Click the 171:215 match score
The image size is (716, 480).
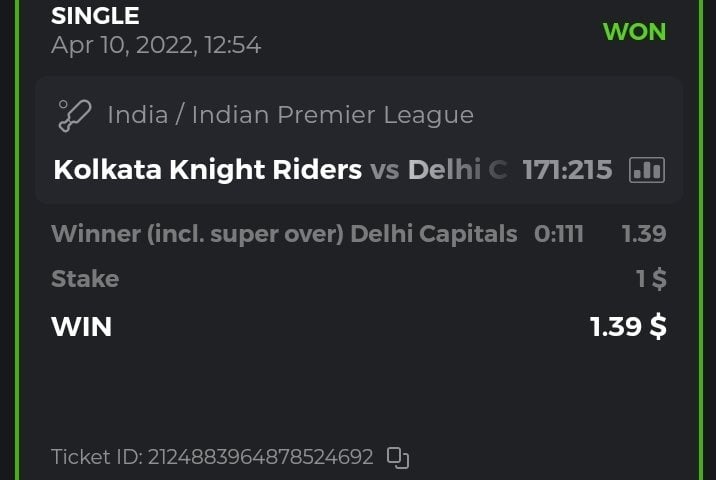coord(567,170)
